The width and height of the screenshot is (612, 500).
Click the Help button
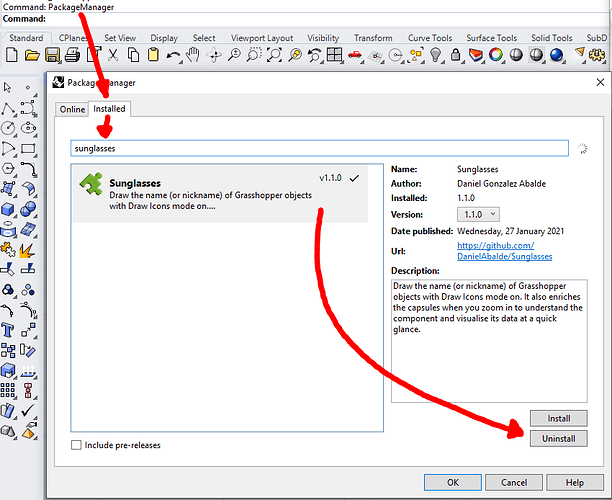[x=575, y=482]
